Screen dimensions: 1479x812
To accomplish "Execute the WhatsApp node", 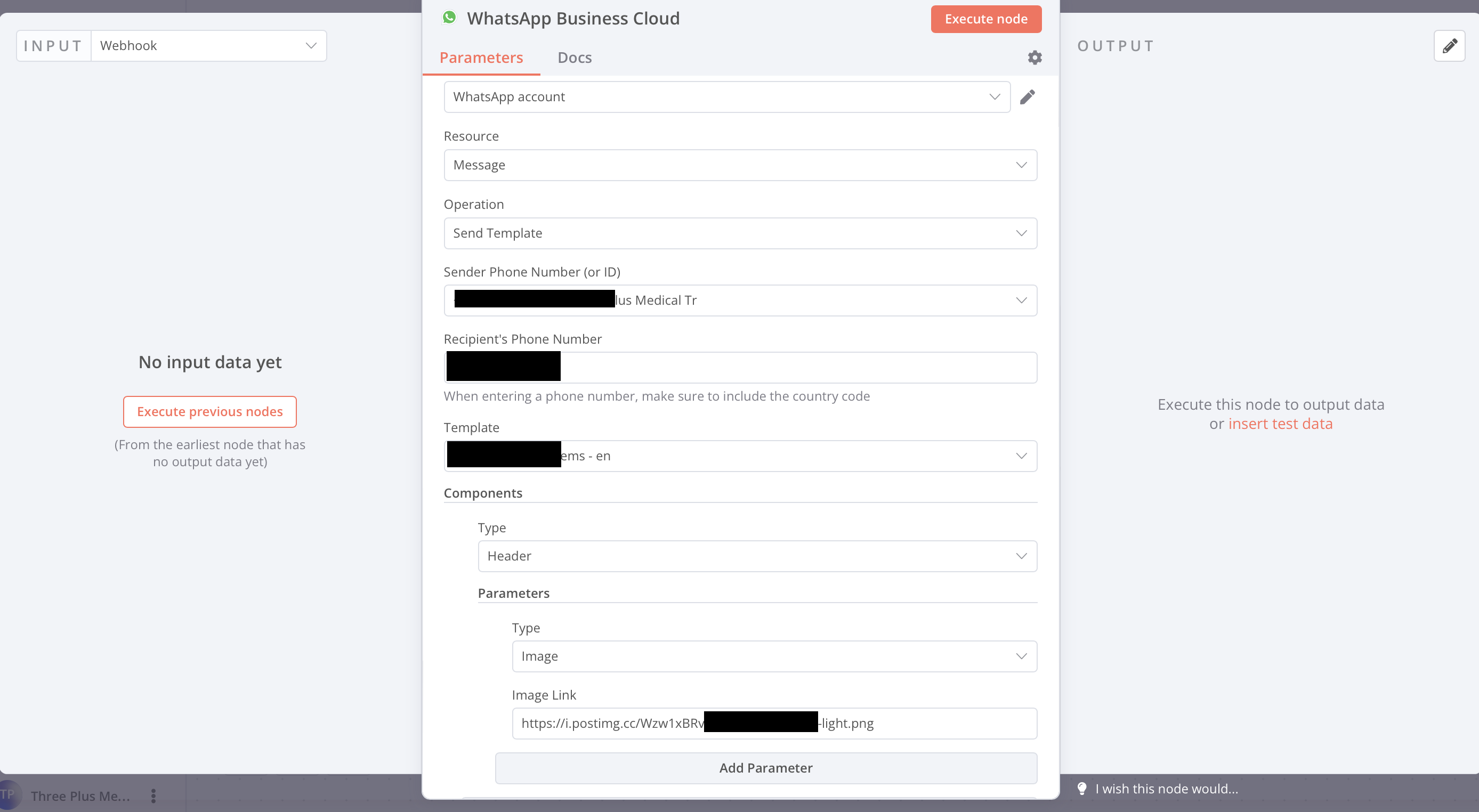I will 986,19.
